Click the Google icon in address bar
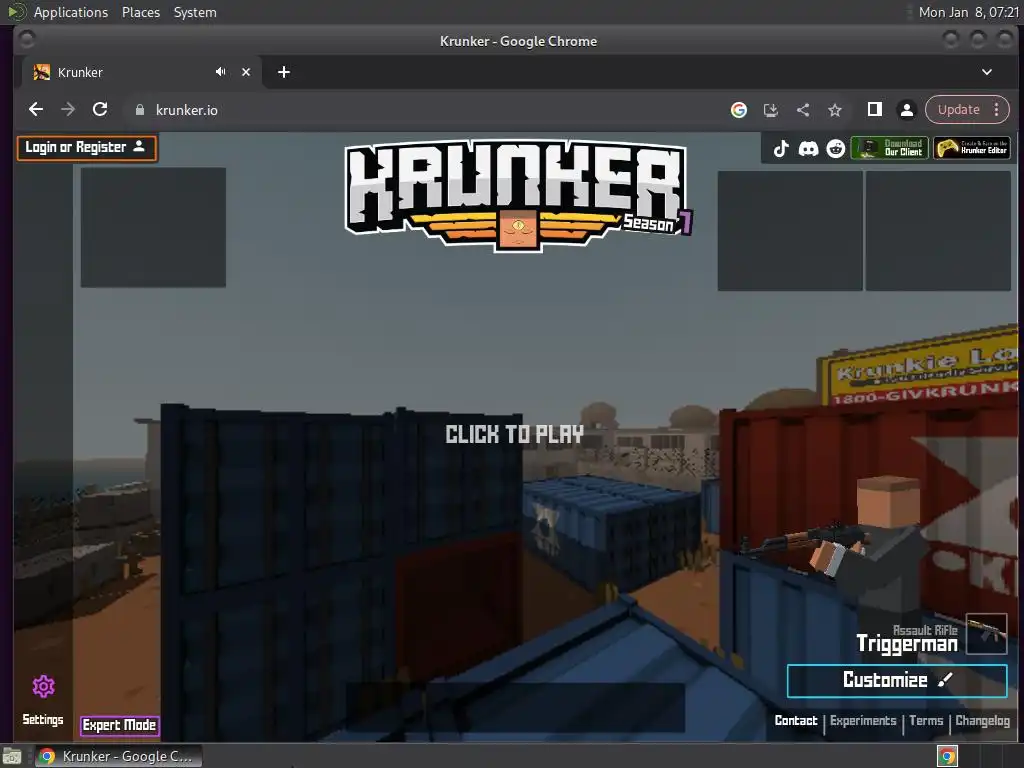Screen dimensions: 1024x768 tap(739, 110)
